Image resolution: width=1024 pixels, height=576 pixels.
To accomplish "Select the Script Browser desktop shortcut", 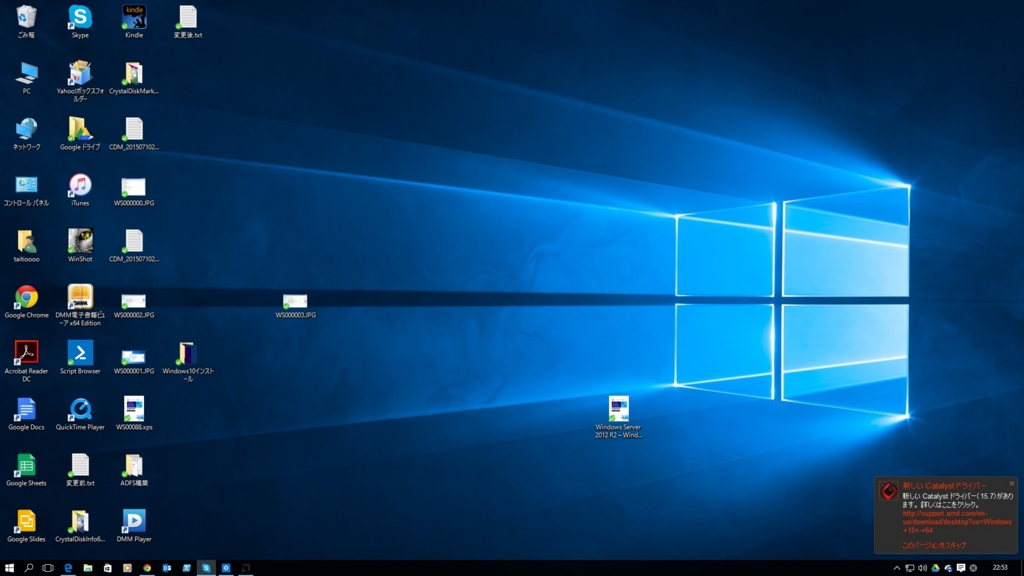I will click(80, 357).
